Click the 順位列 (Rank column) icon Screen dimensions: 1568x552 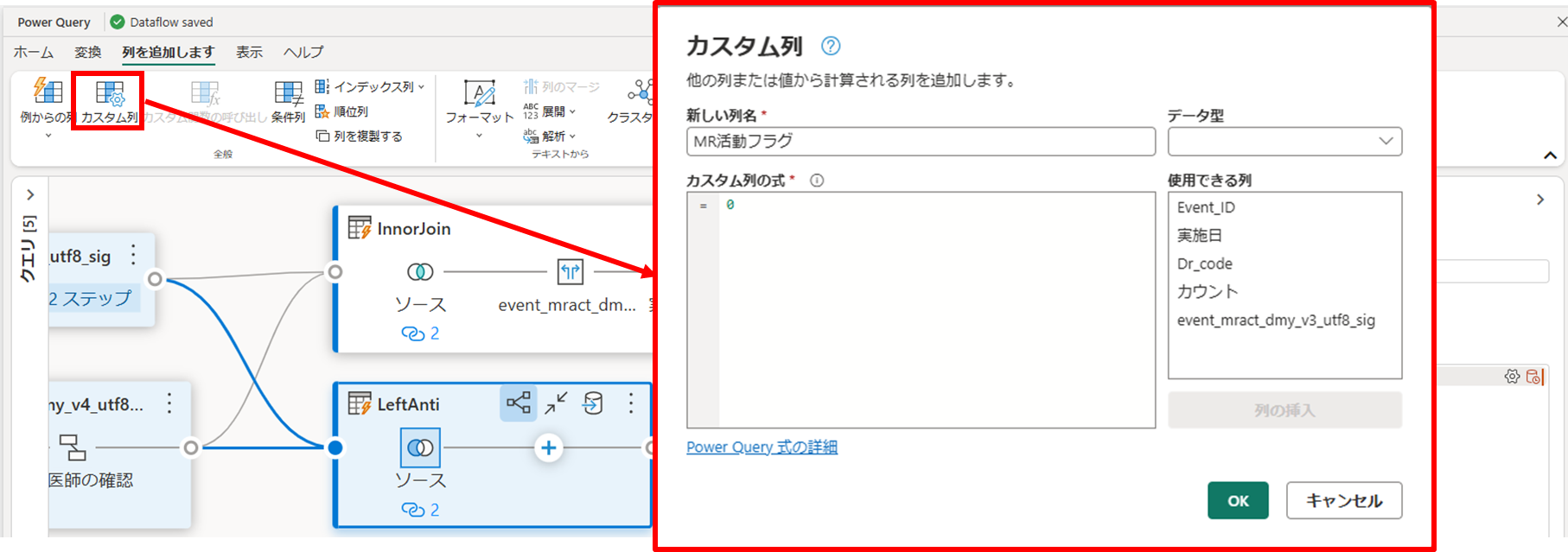pyautogui.click(x=322, y=111)
